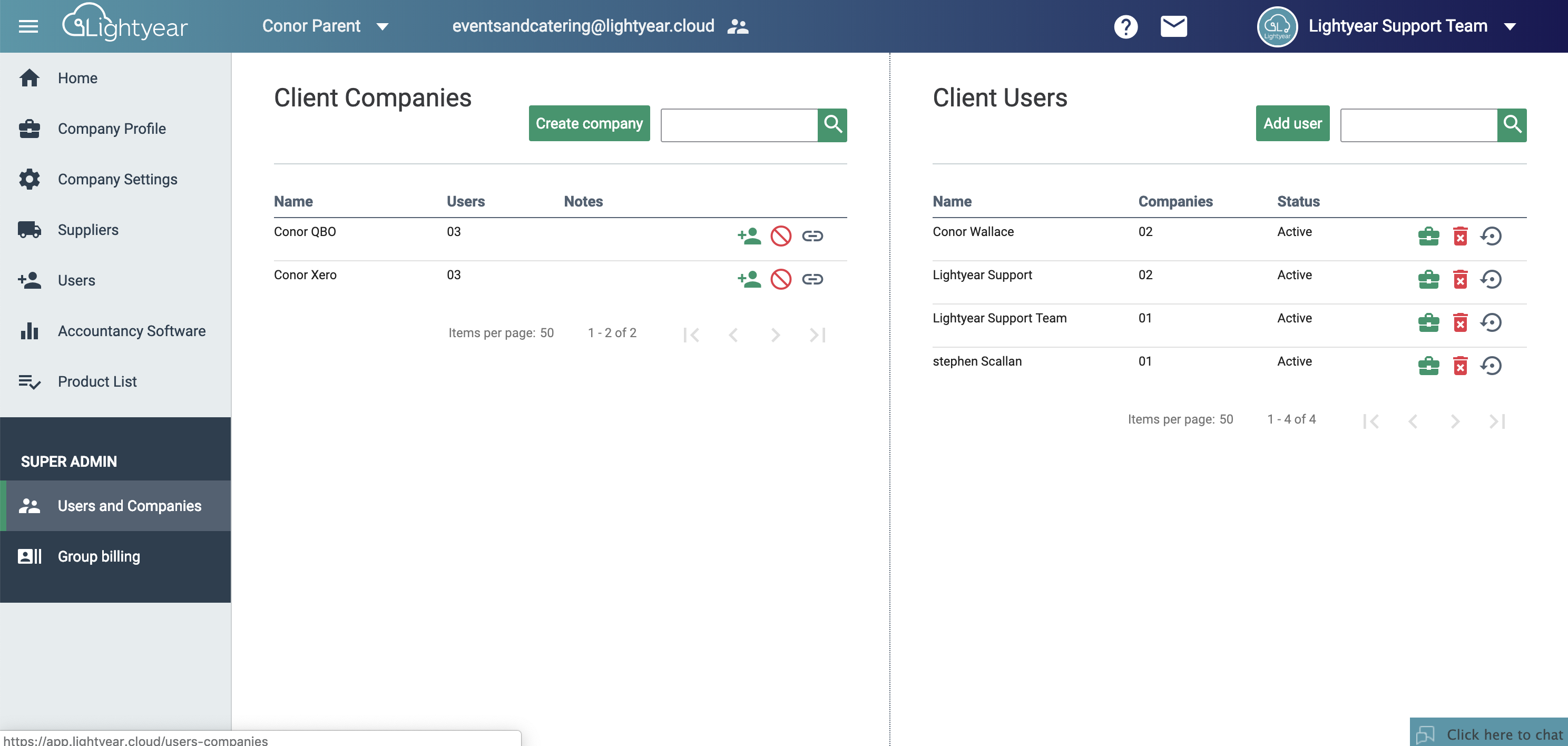Toggle the hamburger menu sidebar

click(x=28, y=27)
